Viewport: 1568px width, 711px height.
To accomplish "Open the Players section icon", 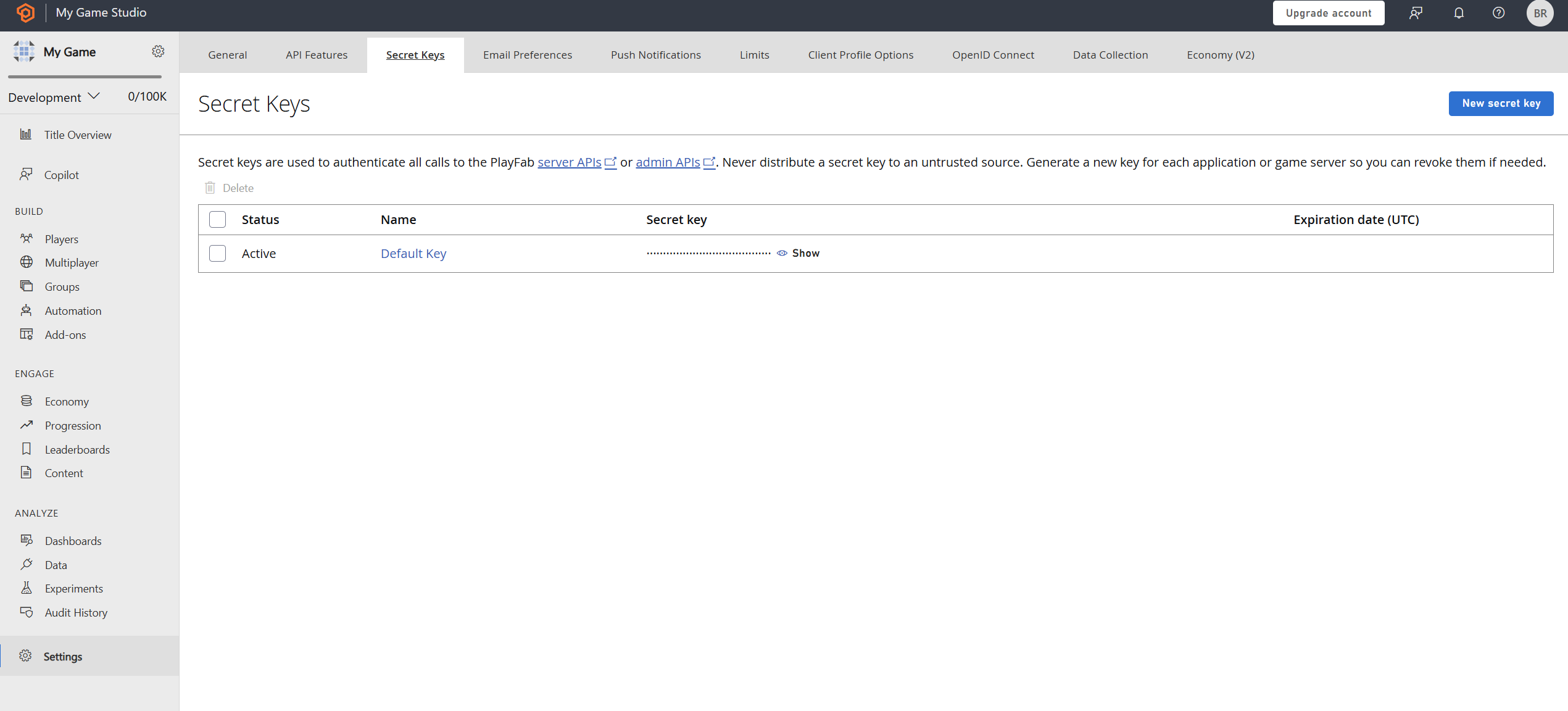I will (x=27, y=238).
